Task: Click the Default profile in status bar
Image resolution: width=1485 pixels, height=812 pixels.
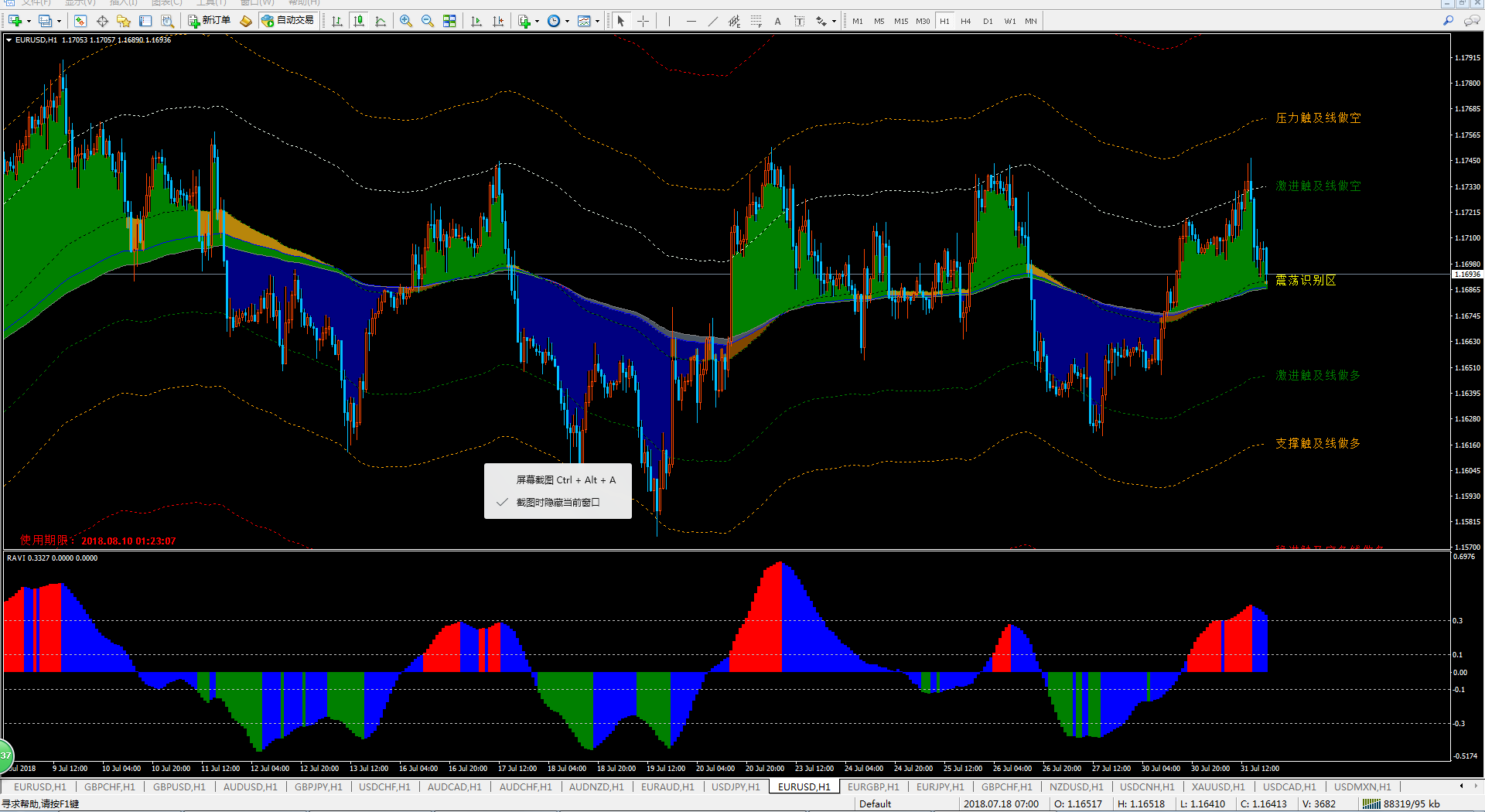Action: coord(875,804)
